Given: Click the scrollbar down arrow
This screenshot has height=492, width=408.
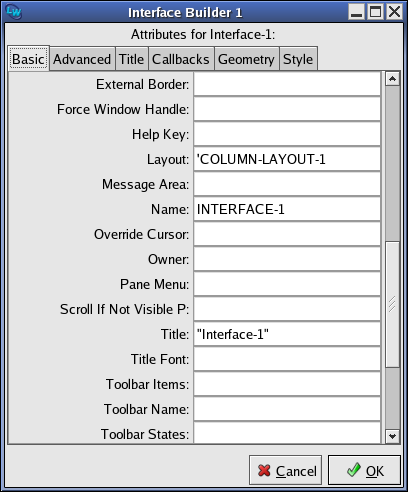Looking at the screenshot, I should pos(392,436).
